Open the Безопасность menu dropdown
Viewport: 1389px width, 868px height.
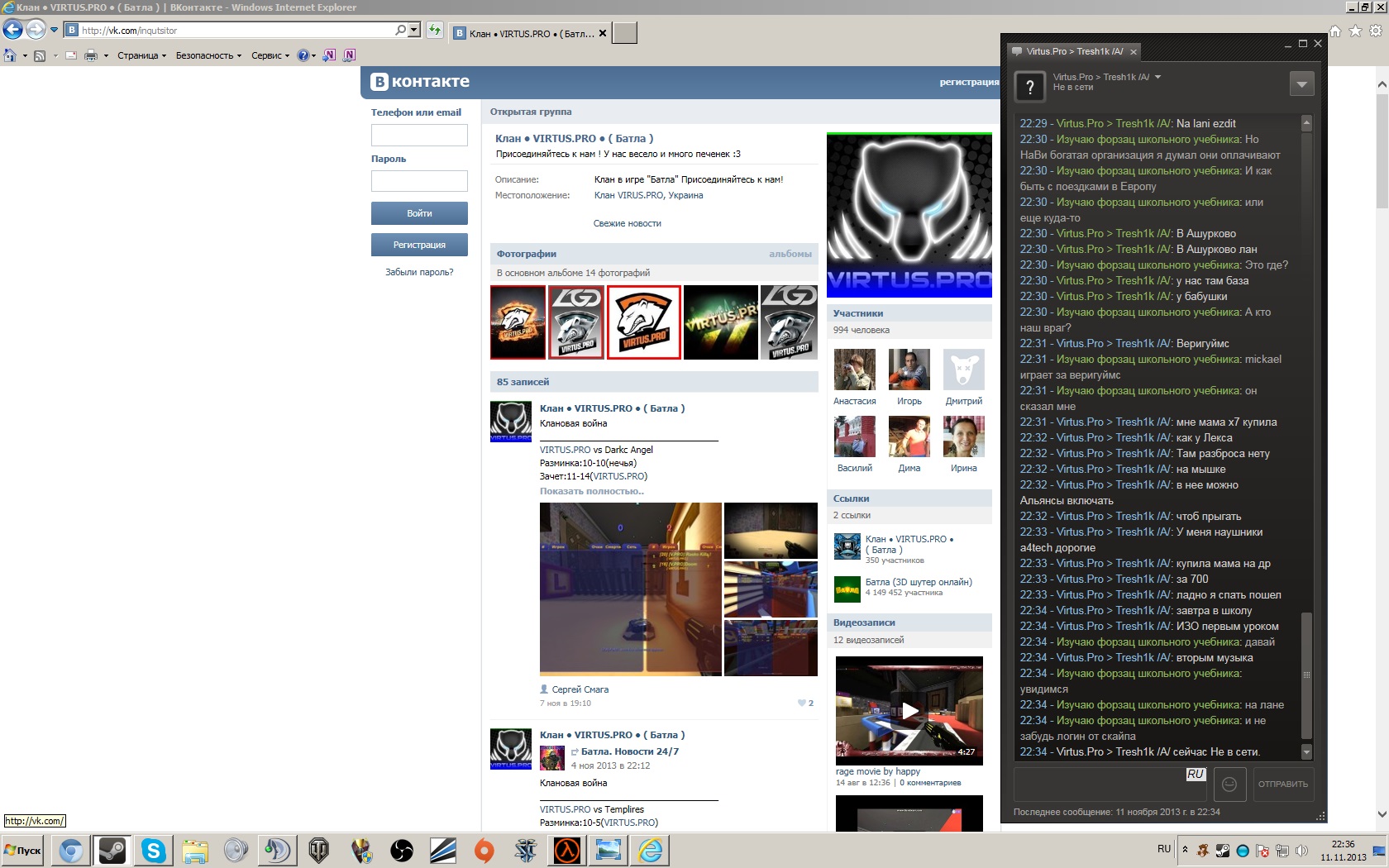[x=208, y=55]
